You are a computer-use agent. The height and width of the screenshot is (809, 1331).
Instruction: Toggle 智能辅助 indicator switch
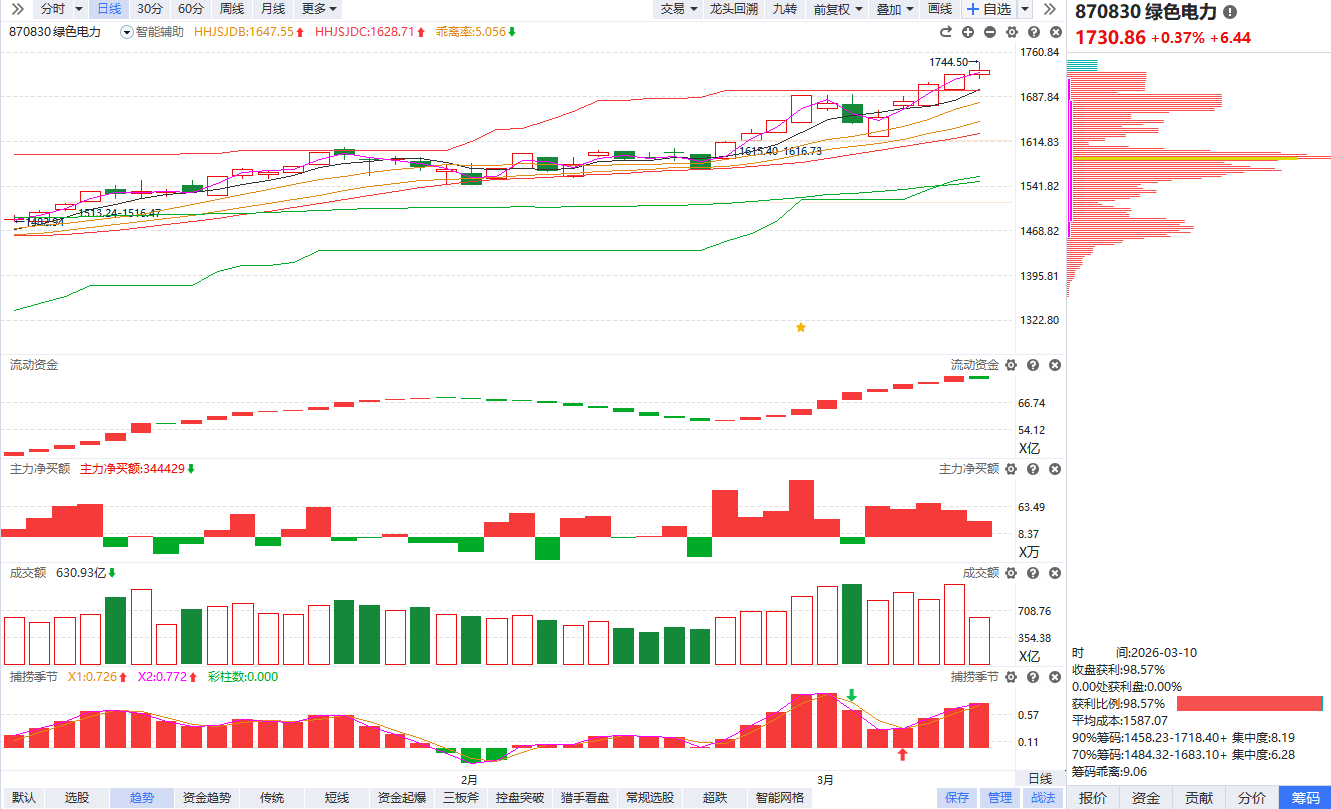click(x=127, y=32)
